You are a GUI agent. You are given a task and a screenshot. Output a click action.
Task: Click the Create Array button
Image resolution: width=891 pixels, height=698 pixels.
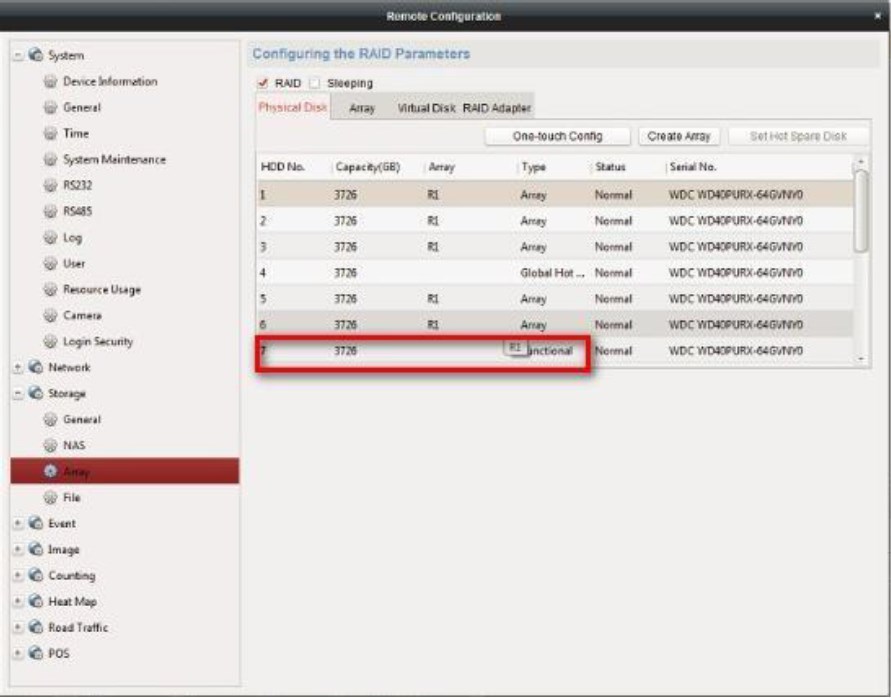(678, 136)
